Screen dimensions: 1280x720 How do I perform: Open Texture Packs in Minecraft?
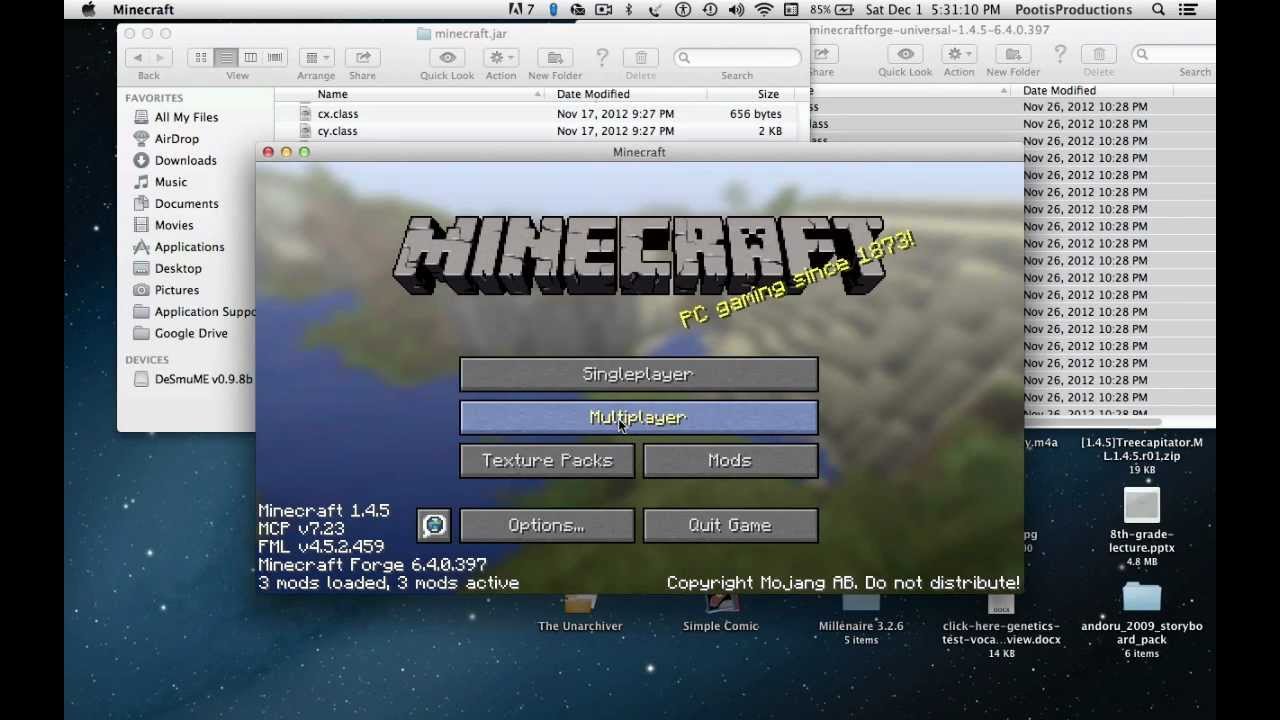(x=547, y=461)
